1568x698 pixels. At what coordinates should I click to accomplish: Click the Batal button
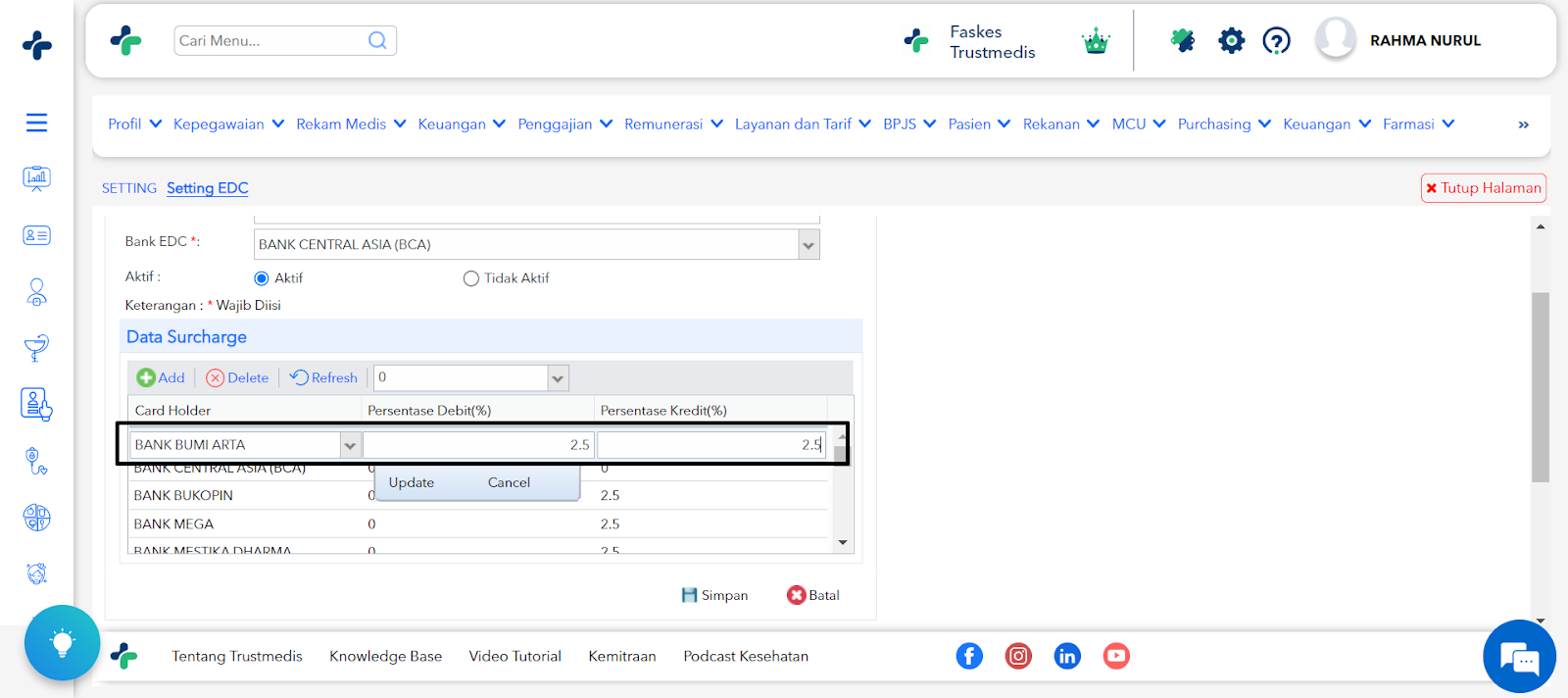click(x=813, y=595)
